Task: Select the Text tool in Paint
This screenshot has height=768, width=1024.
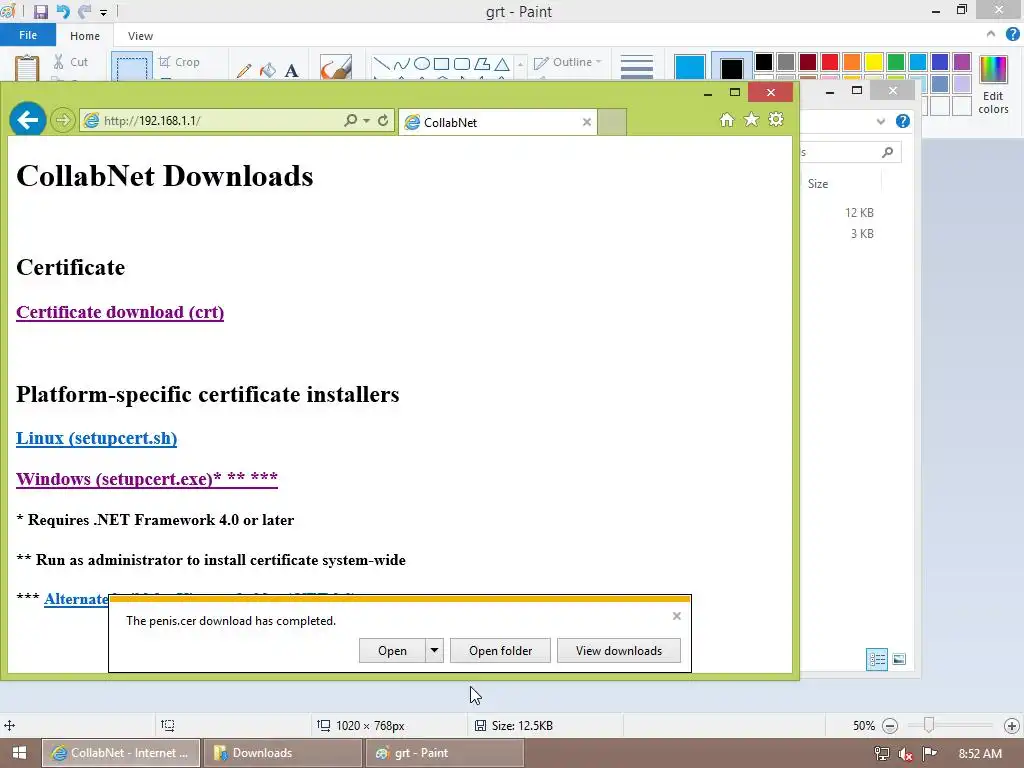Action: point(292,70)
